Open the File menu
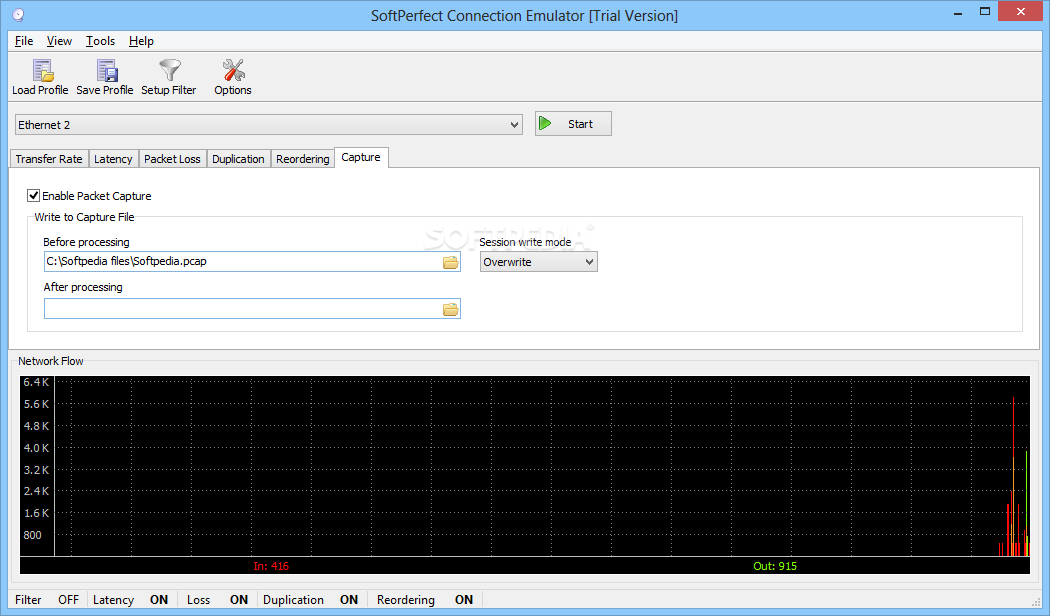This screenshot has height=616, width=1050. tap(24, 41)
